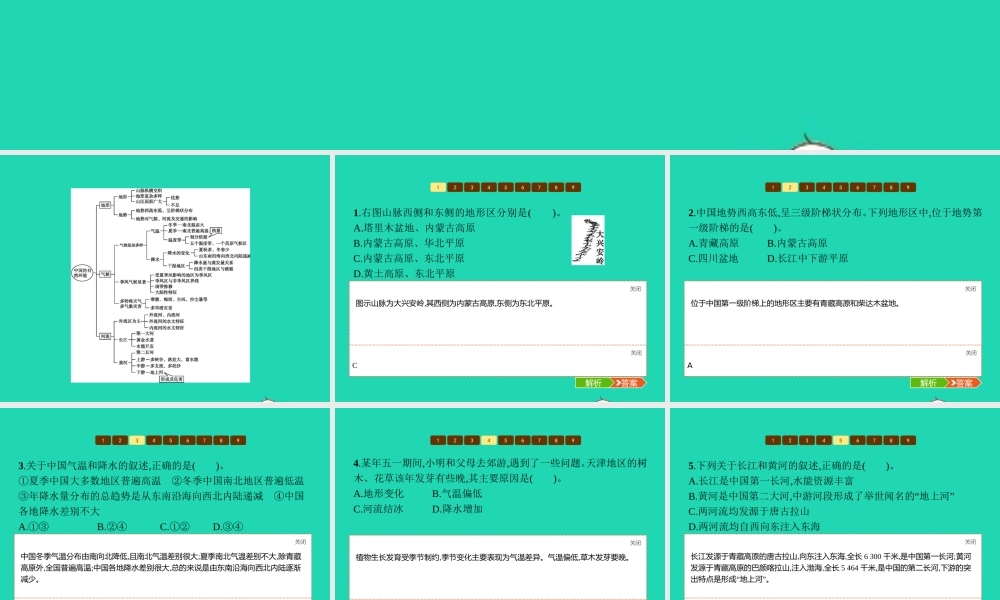Image resolution: width=1000 pixels, height=600 pixels.
Task: Select tab 3 in question 1 slide
Action: coord(472,187)
